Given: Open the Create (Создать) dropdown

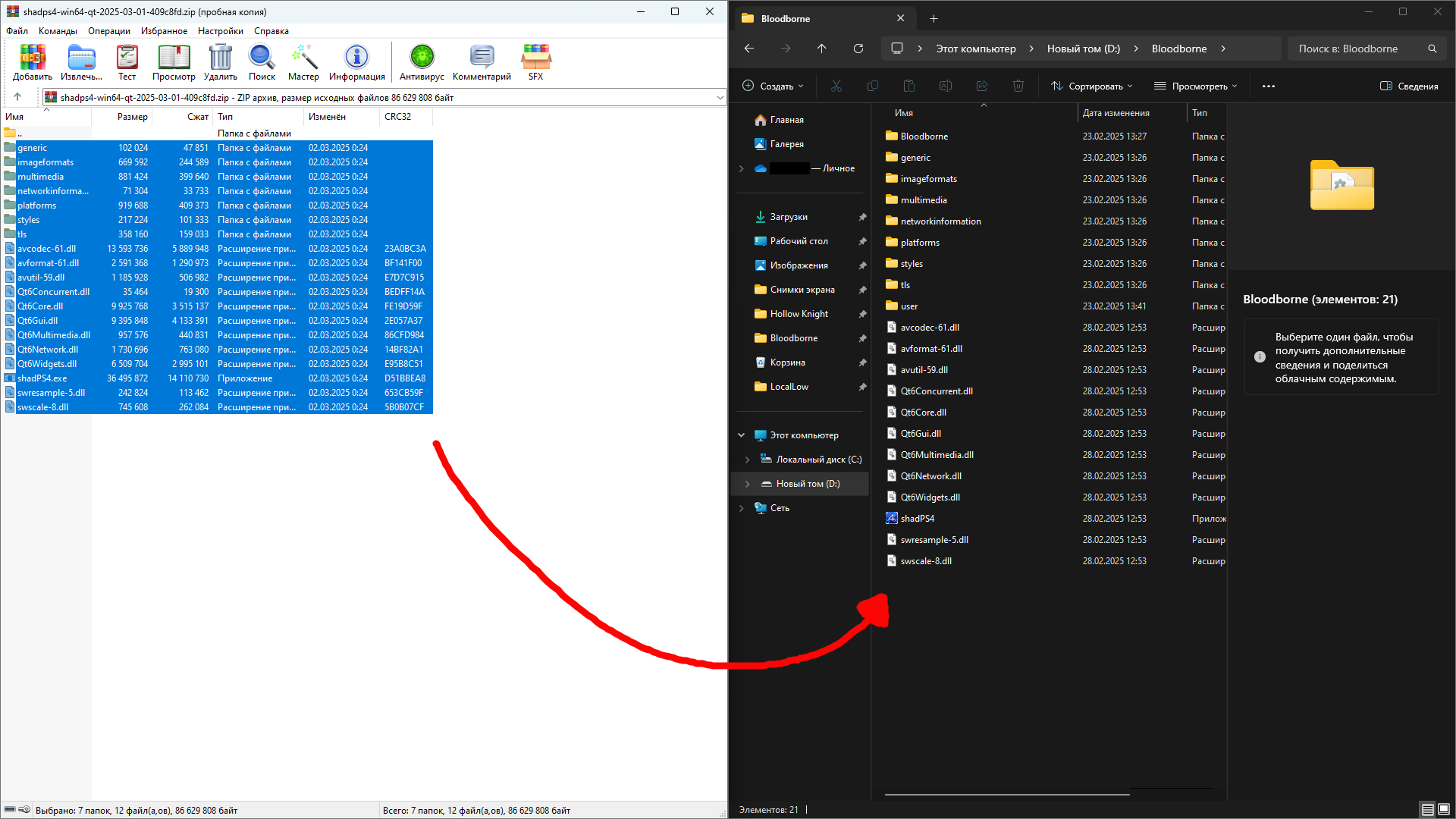Looking at the screenshot, I should tap(773, 86).
